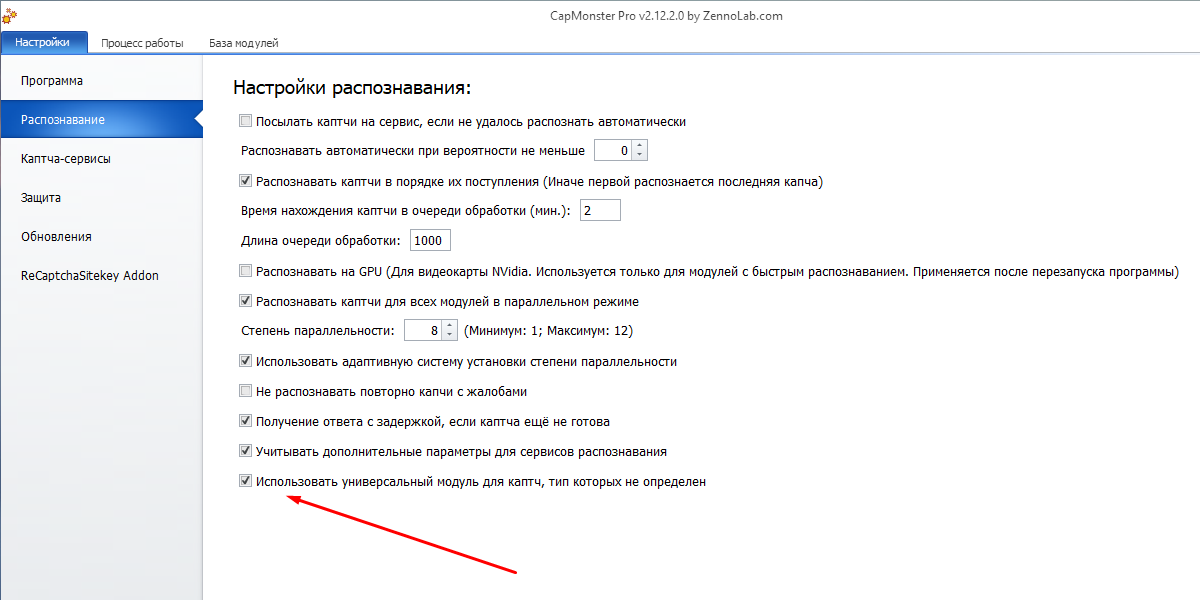This screenshot has width=1200, height=600.
Task: Enable skipping repeat captchas with complaints
Action: (x=245, y=391)
